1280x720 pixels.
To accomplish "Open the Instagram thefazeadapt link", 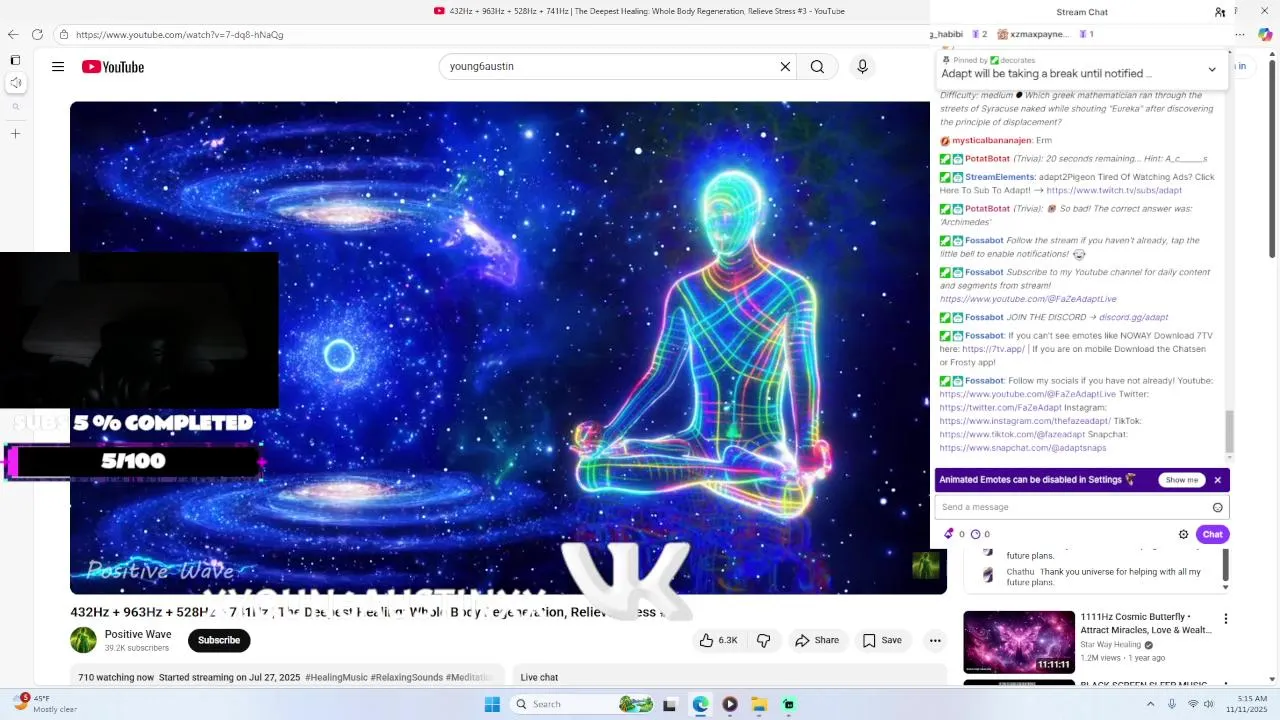I will pos(1025,421).
